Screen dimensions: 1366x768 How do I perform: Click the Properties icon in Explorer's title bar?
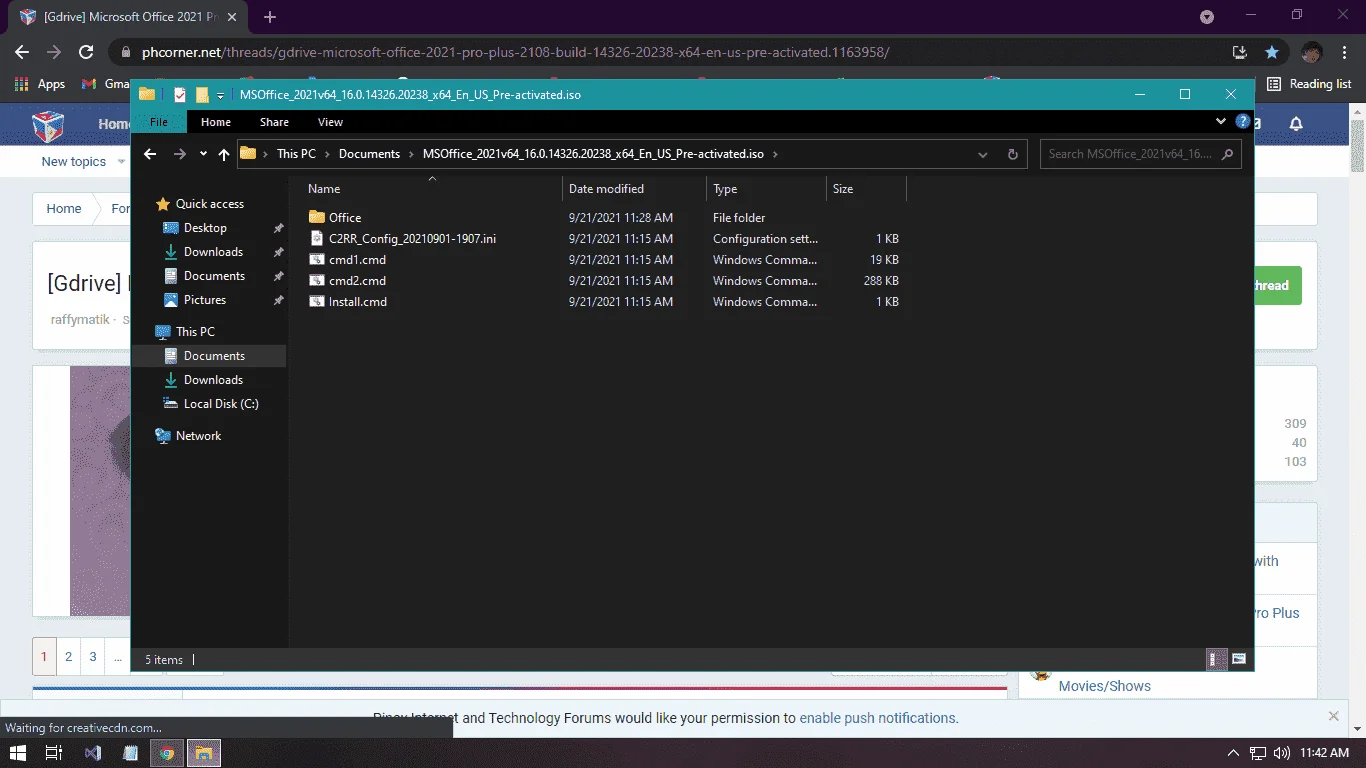tap(180, 95)
